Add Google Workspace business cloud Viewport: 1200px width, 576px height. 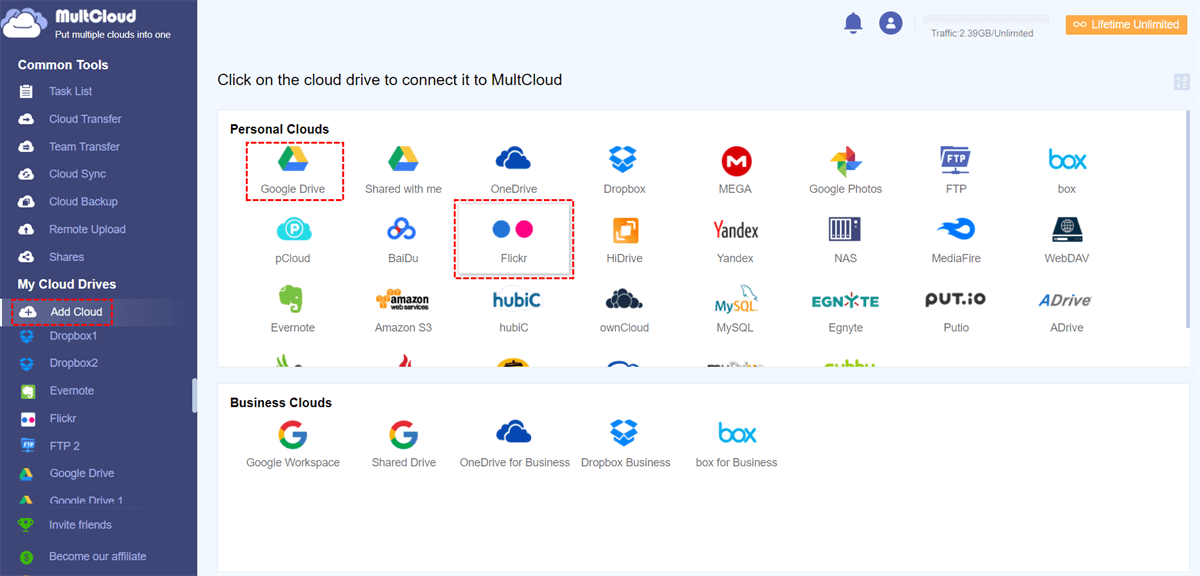pos(293,444)
